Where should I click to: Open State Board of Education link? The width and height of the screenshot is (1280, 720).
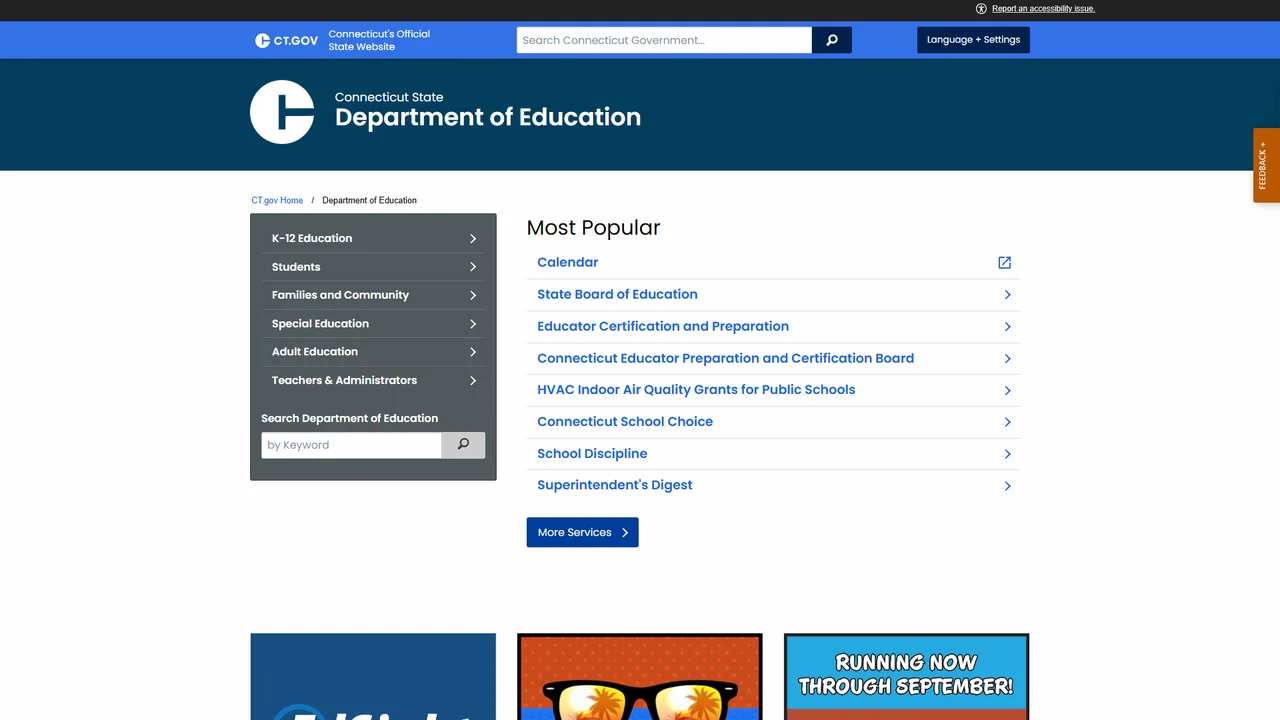tap(617, 294)
